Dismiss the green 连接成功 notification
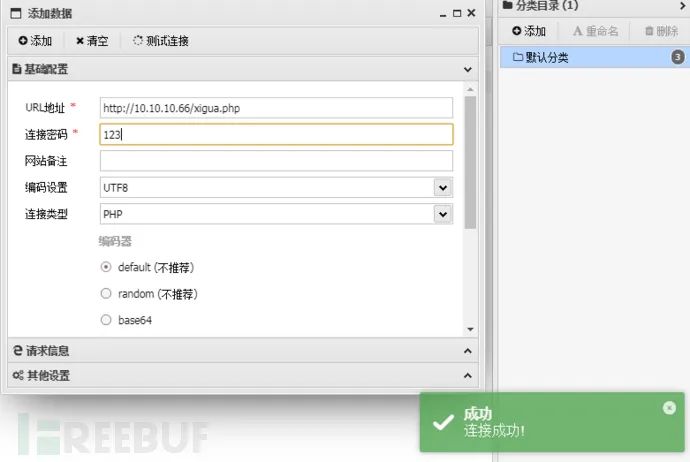This screenshot has width=690, height=462. 669,408
